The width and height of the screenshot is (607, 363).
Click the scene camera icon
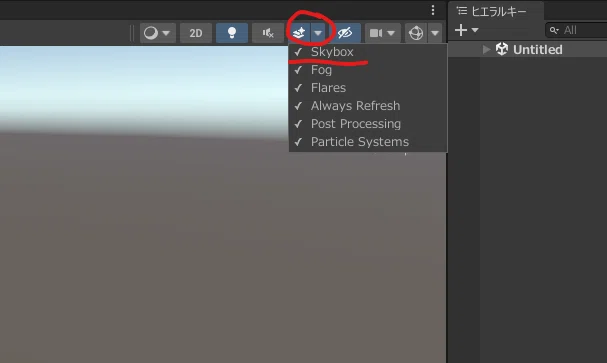pos(376,33)
